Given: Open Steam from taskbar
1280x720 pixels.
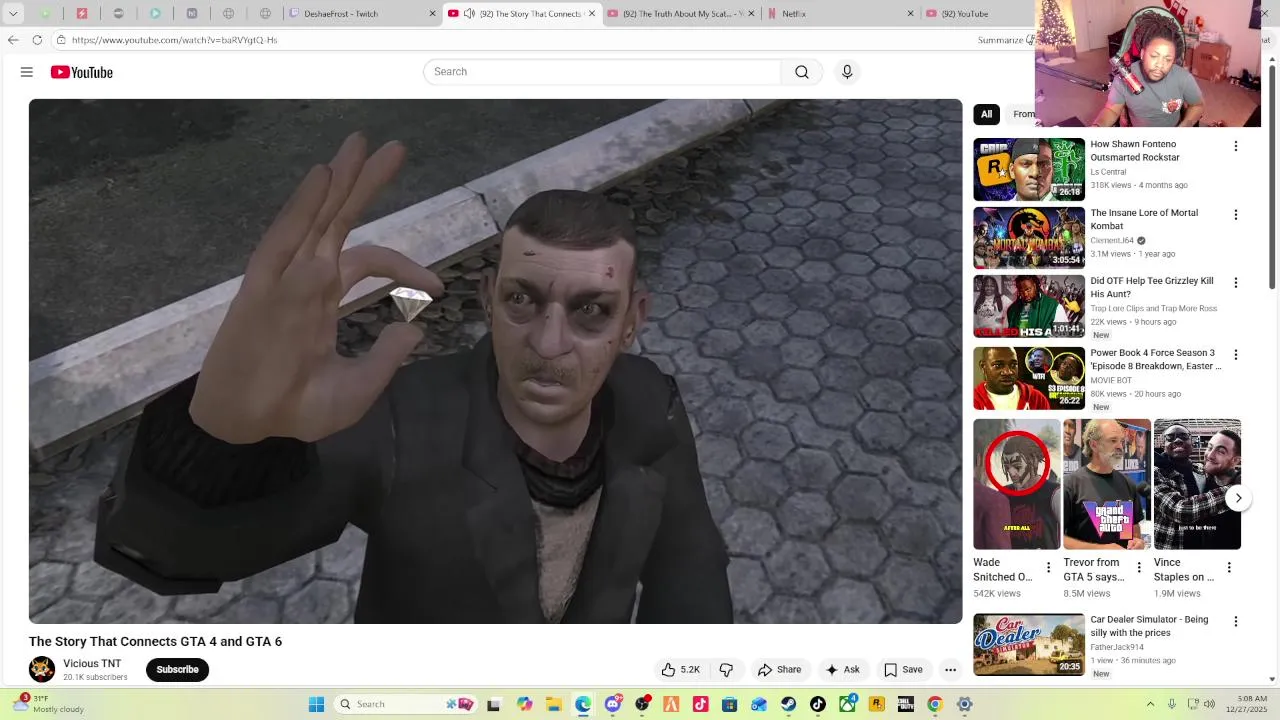Looking at the screenshot, I should (789, 704).
